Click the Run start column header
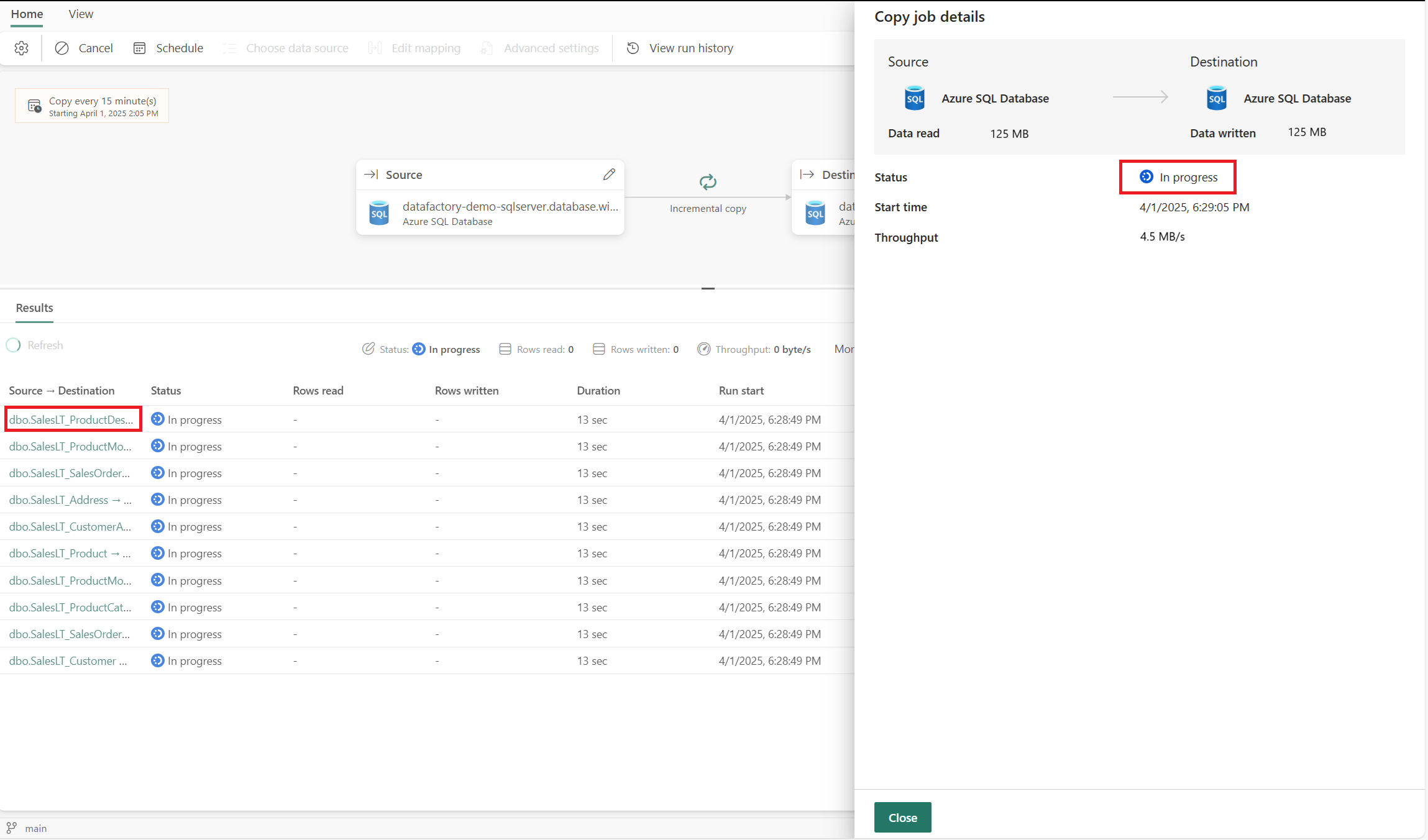Viewport: 1428px width, 840px height. (x=741, y=390)
